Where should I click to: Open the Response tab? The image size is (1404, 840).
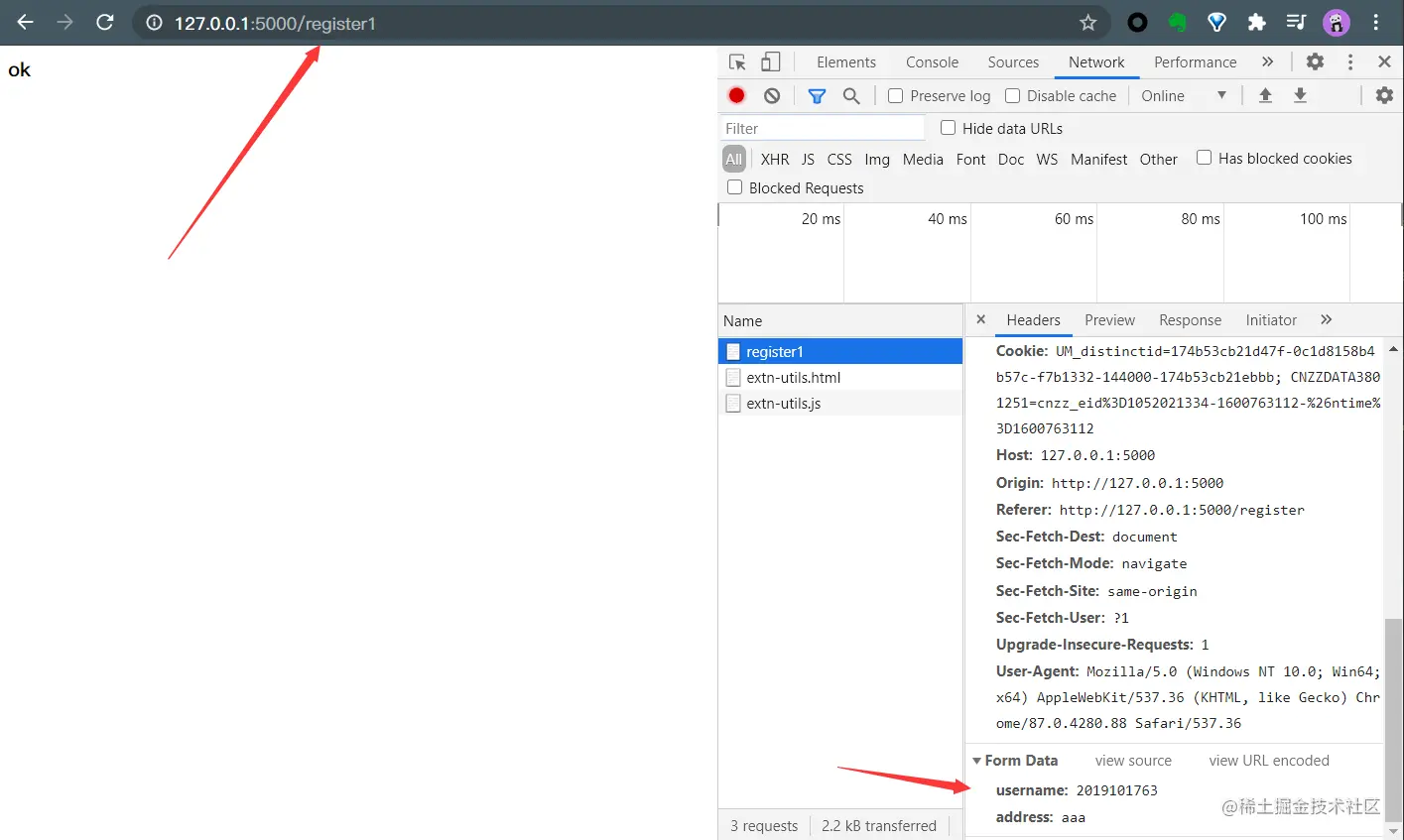[1190, 319]
